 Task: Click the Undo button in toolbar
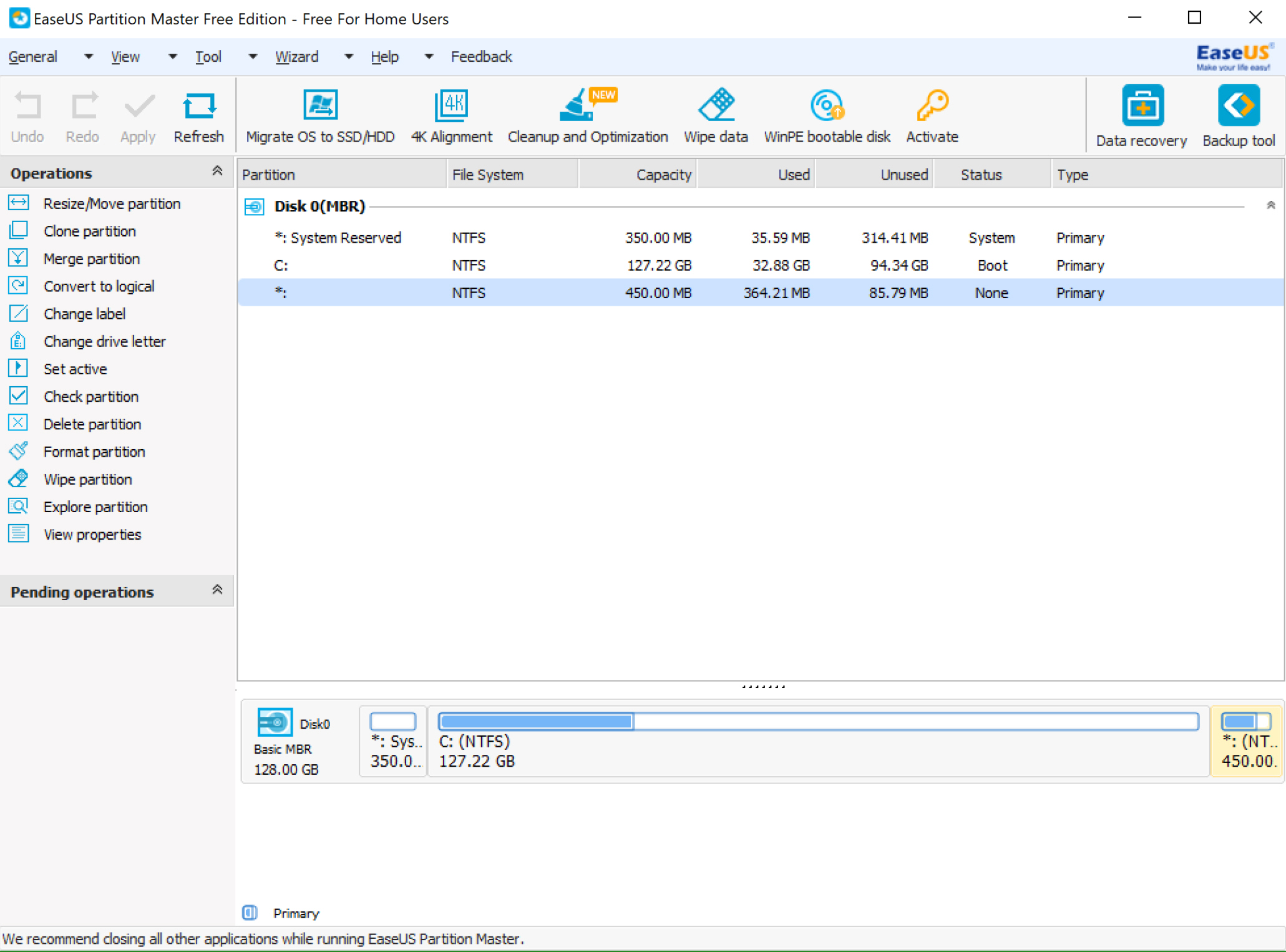27,112
